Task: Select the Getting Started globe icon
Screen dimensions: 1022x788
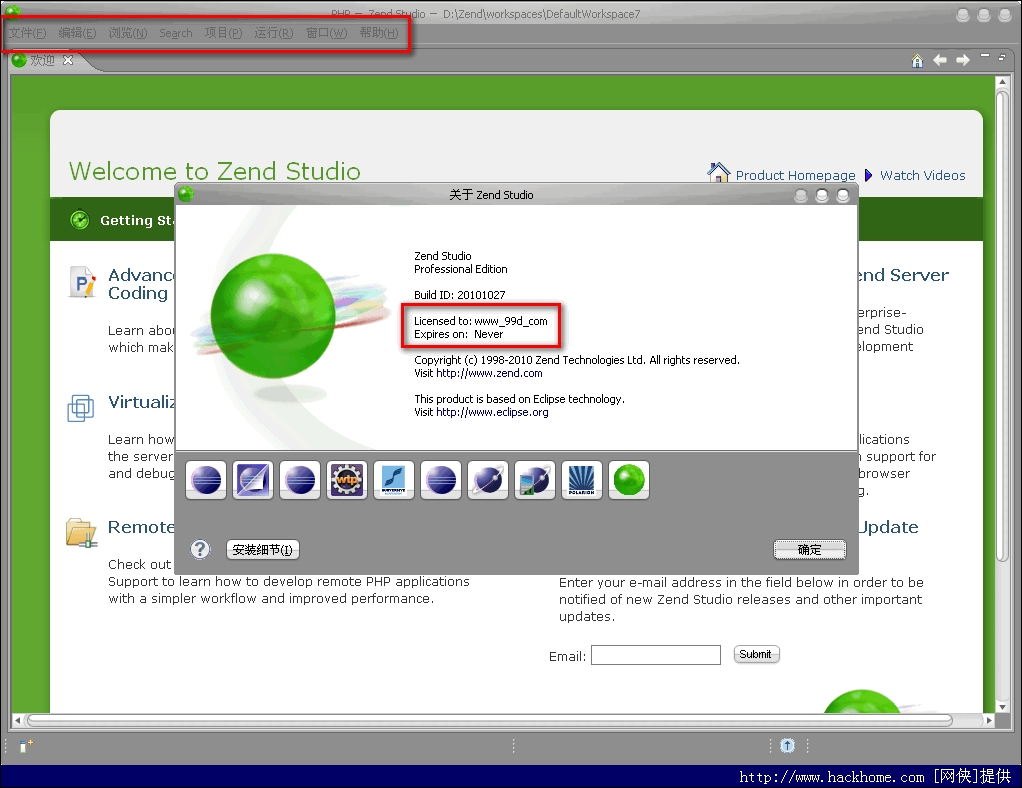Action: 79,219
